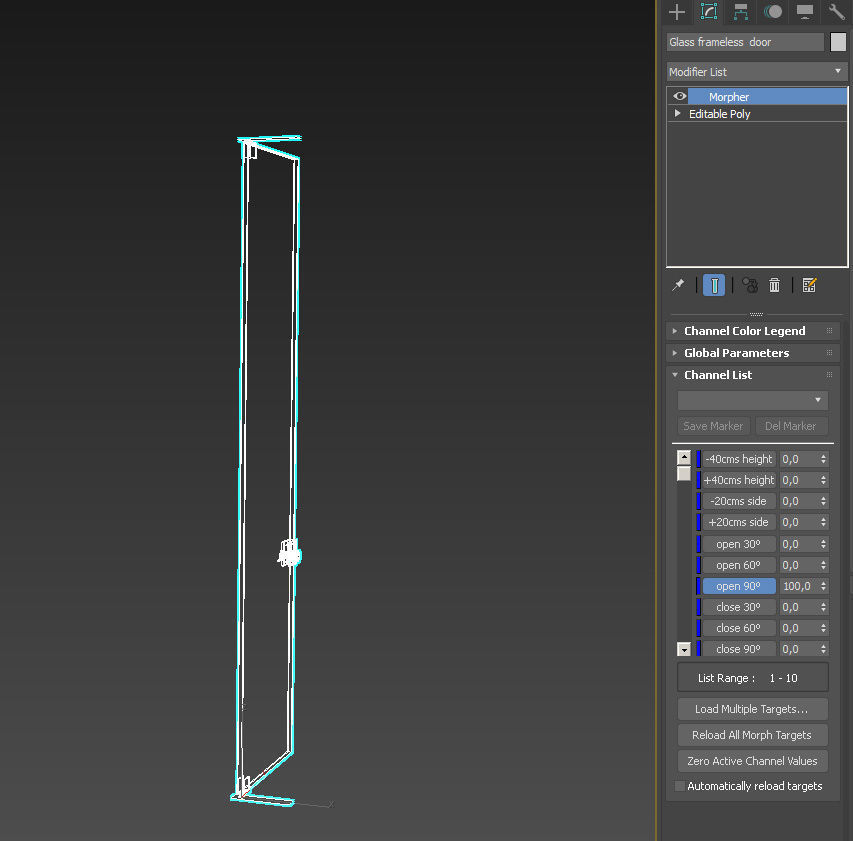Click the Del Marker button
This screenshot has height=841, width=853.
coord(791,426)
